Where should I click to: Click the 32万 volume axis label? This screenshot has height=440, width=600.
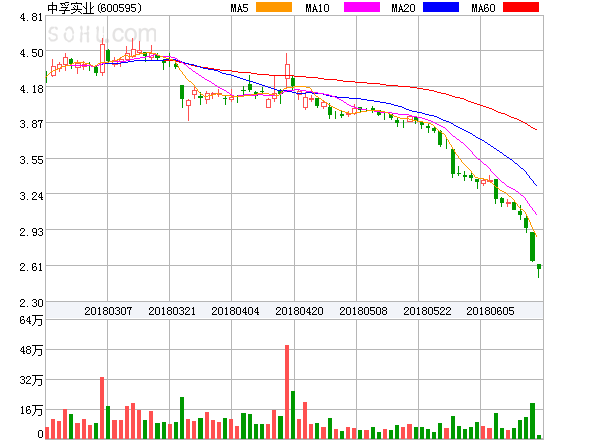(31, 380)
